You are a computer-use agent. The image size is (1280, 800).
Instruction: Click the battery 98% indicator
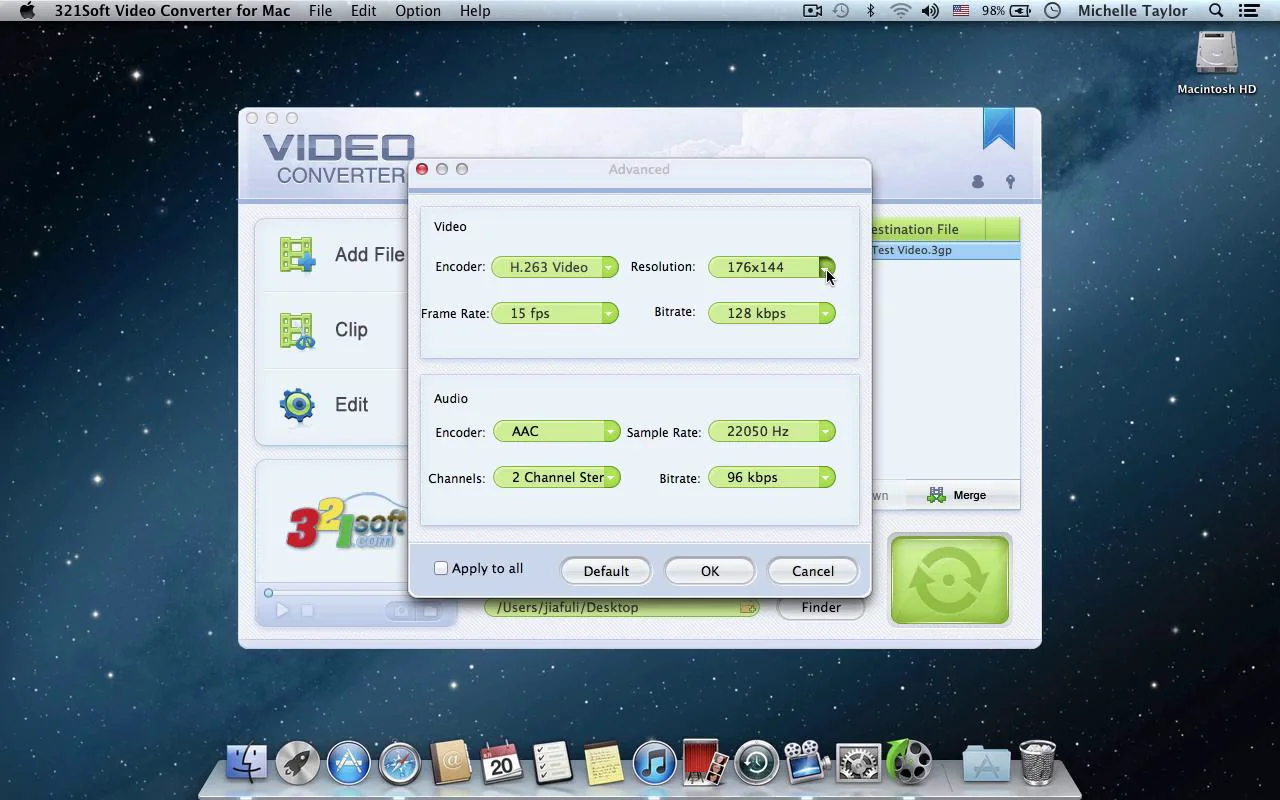(x=1006, y=11)
